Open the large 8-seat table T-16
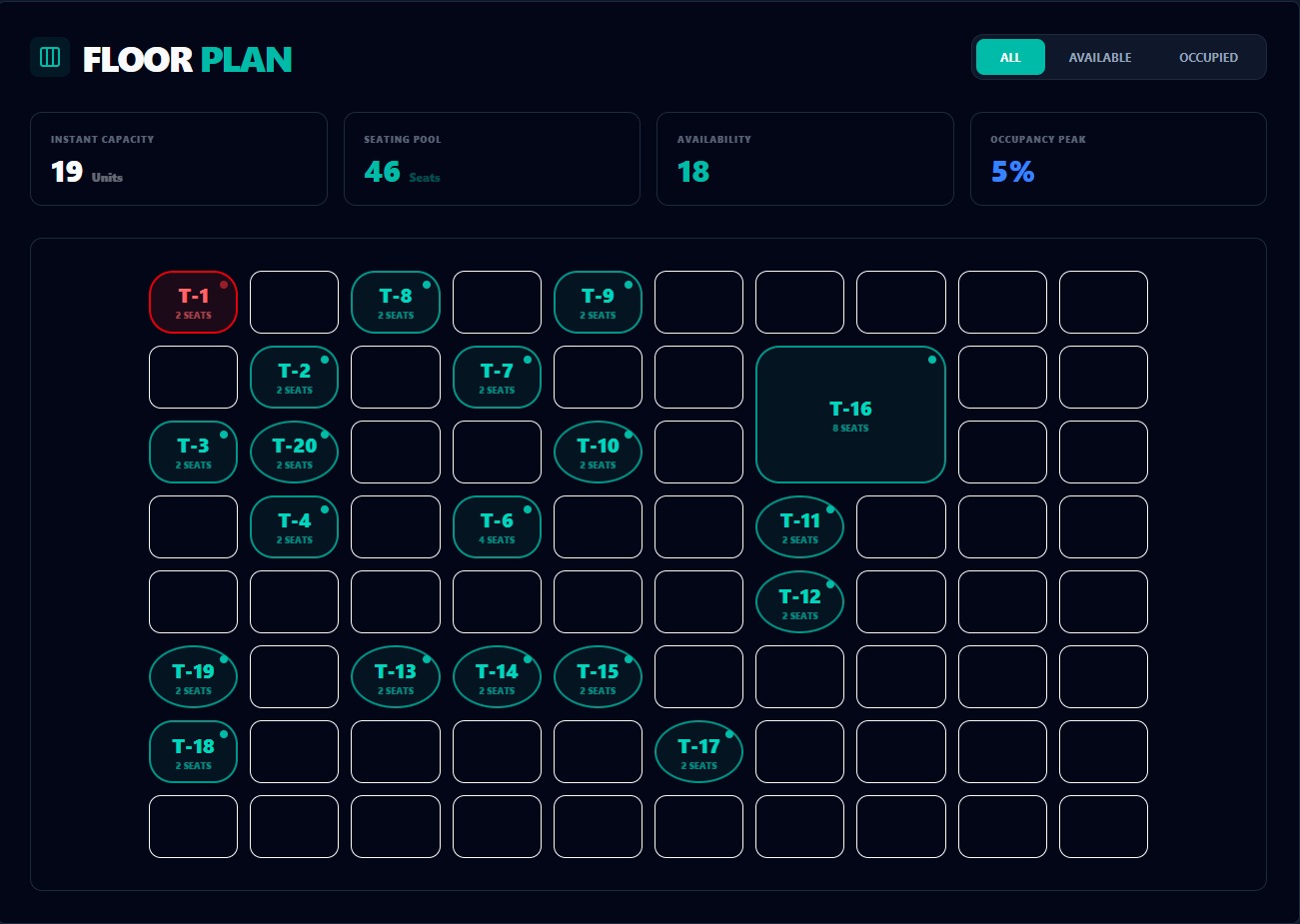1300x924 pixels. (850, 415)
